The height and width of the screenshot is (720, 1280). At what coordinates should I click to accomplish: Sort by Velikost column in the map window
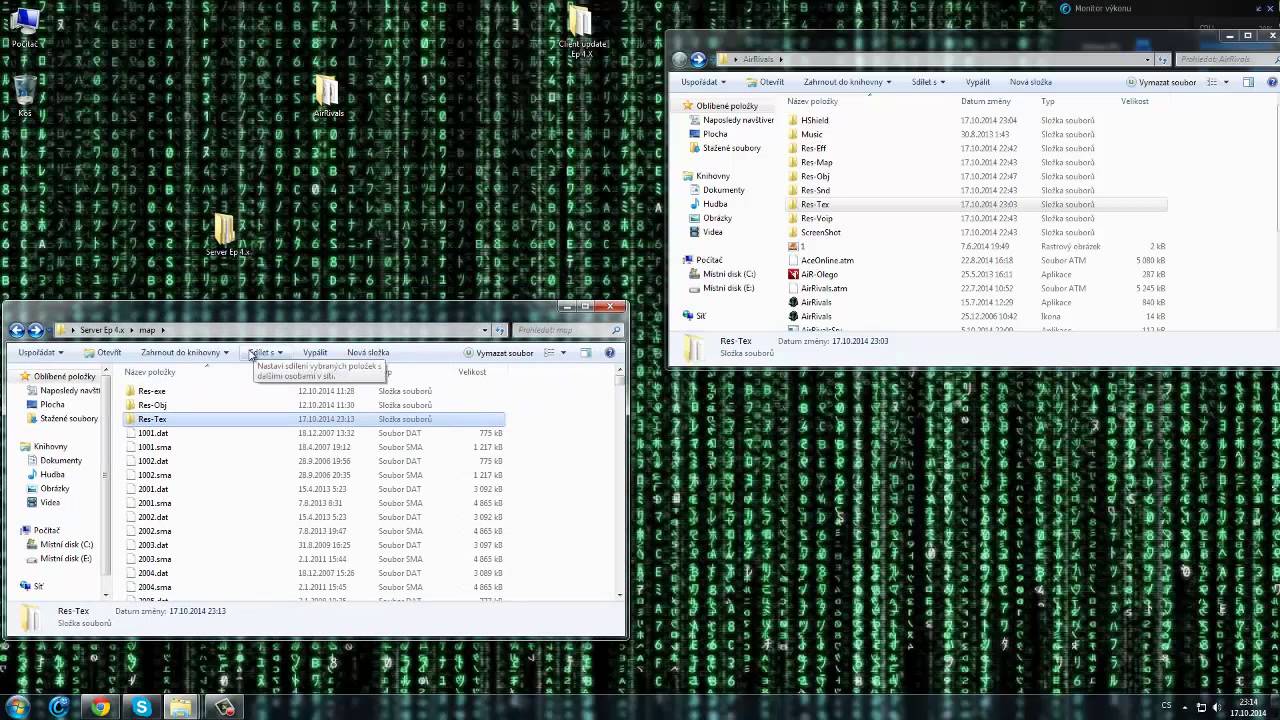point(472,372)
